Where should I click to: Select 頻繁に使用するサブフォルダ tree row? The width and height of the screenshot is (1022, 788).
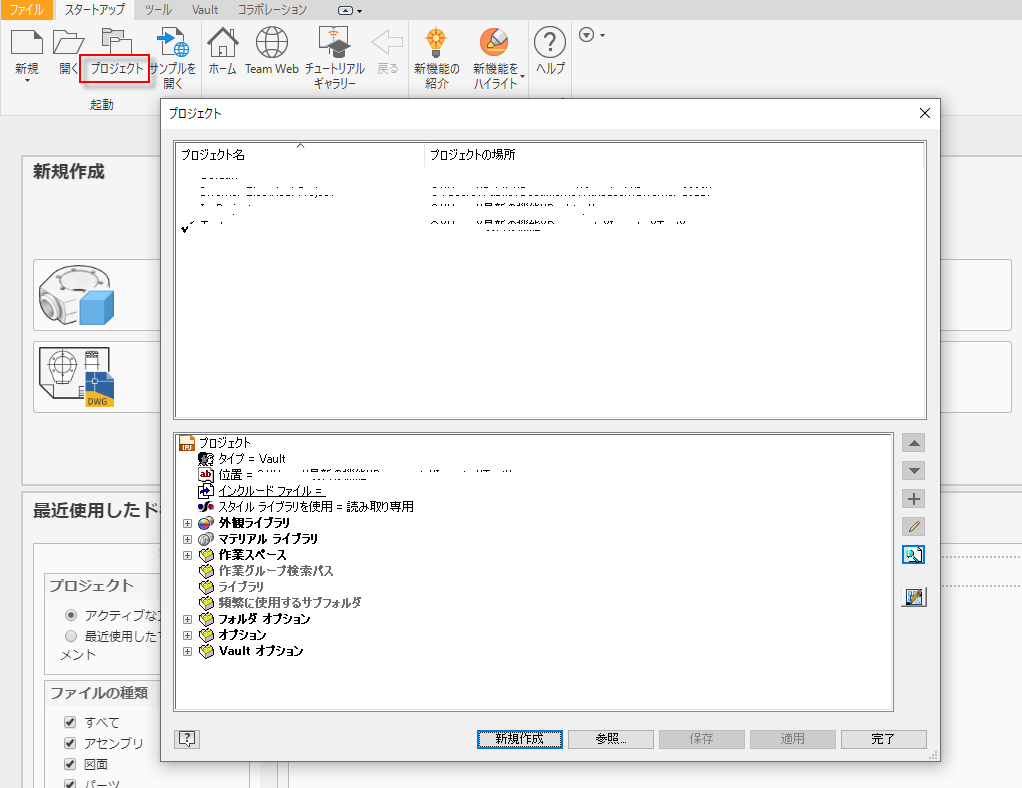pos(280,603)
